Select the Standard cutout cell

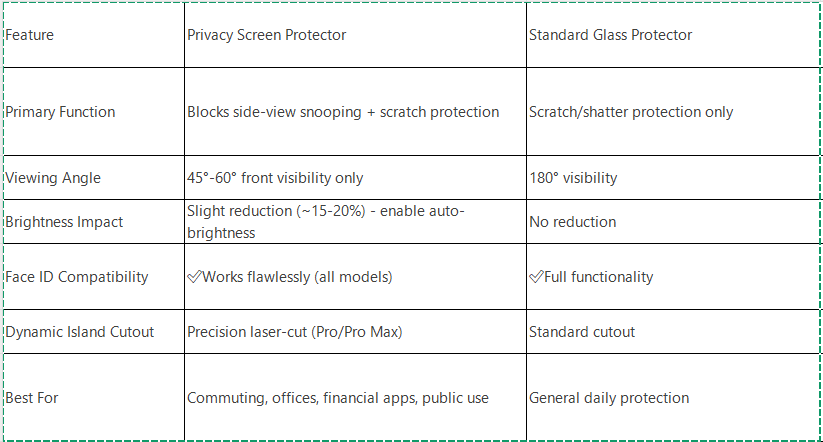[673, 332]
